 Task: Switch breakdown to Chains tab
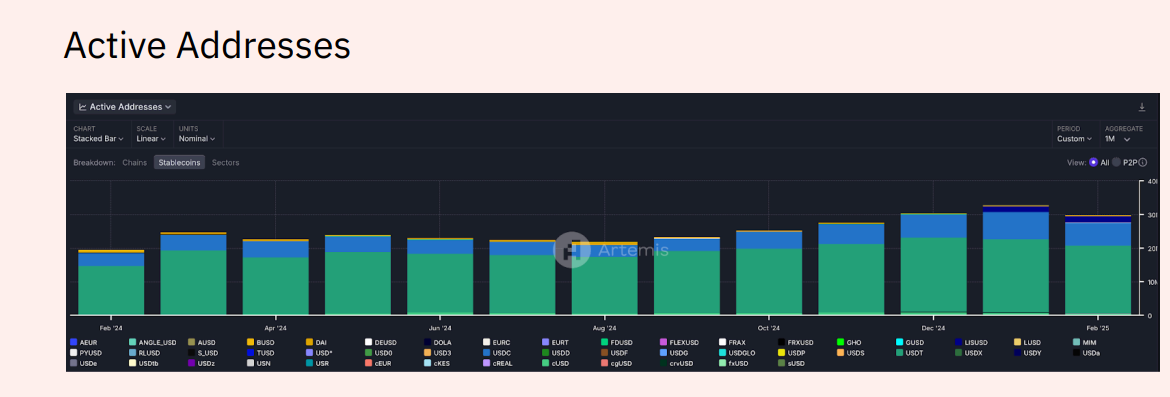point(134,163)
